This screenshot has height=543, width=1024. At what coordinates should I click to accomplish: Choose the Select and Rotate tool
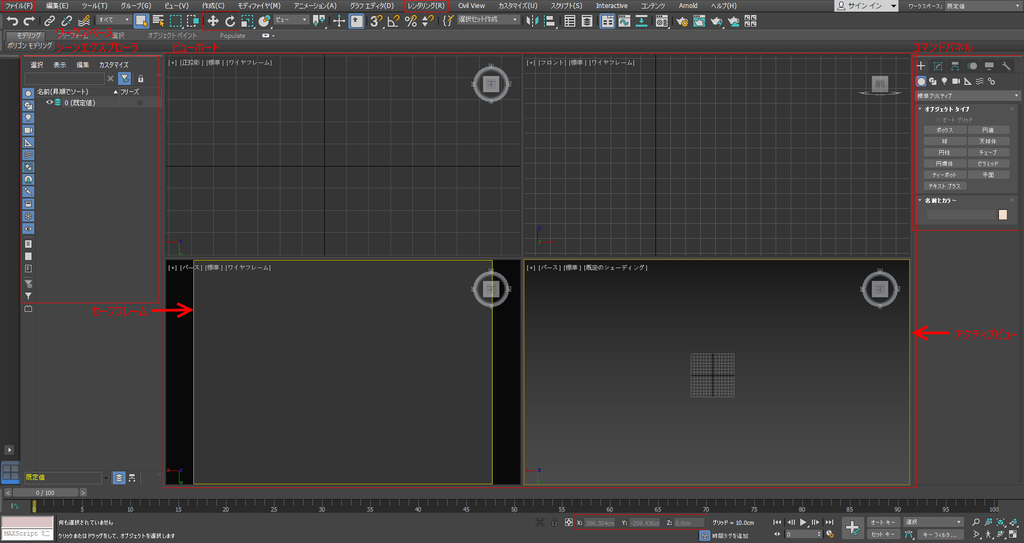tap(230, 21)
